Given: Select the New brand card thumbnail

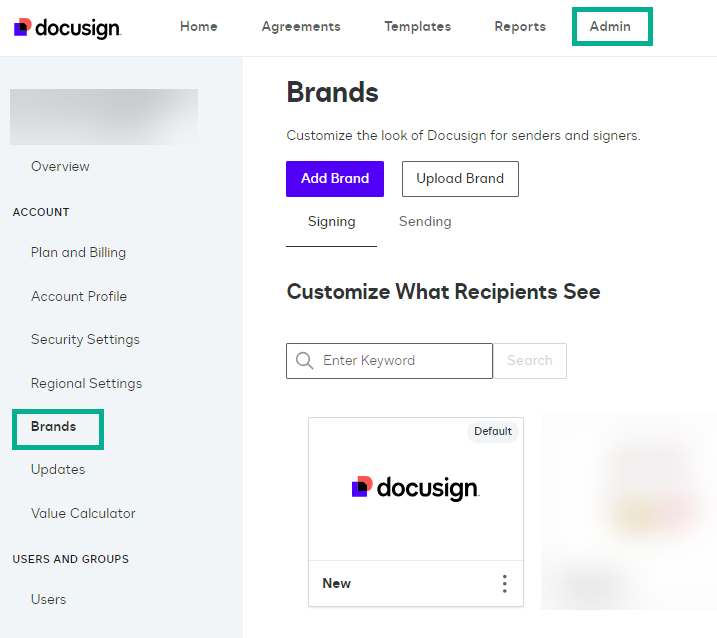Looking at the screenshot, I should point(415,489).
